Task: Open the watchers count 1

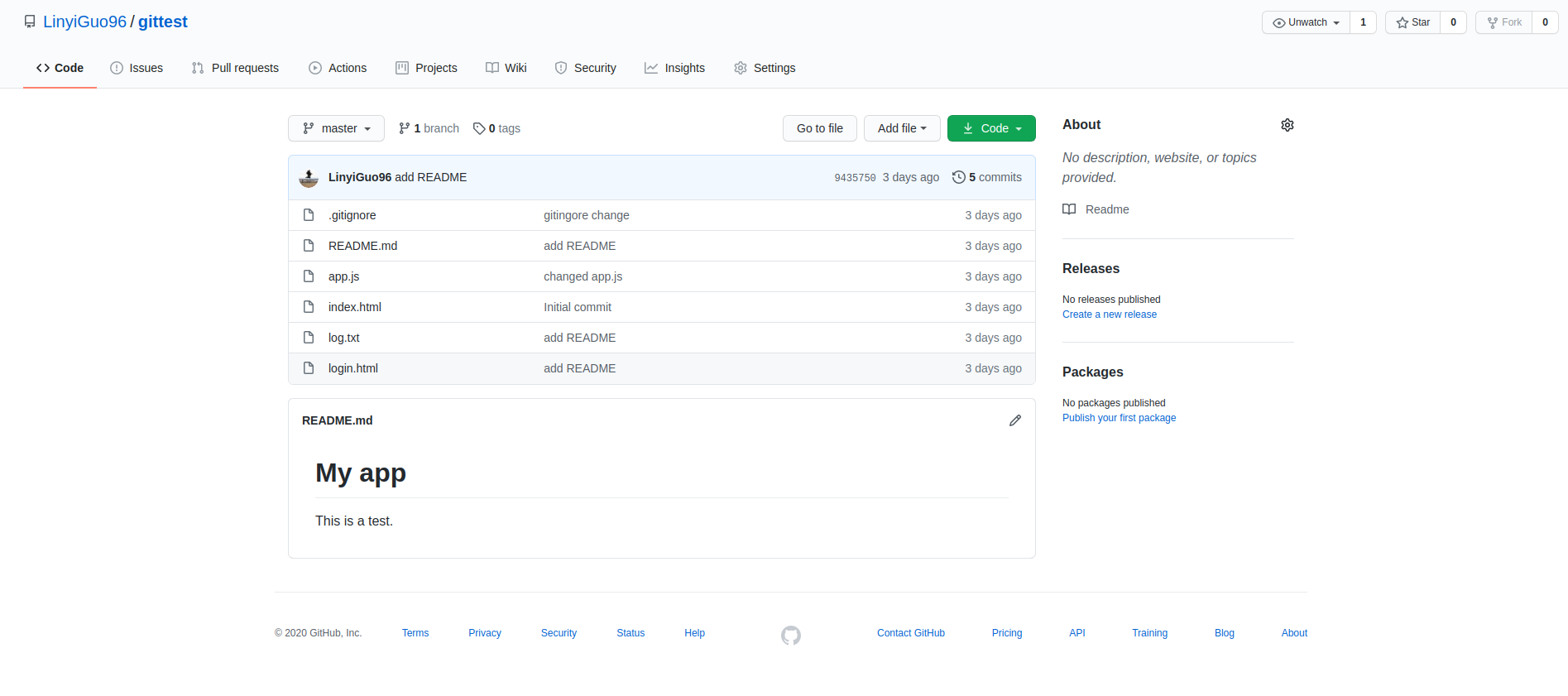Action: point(1363,22)
